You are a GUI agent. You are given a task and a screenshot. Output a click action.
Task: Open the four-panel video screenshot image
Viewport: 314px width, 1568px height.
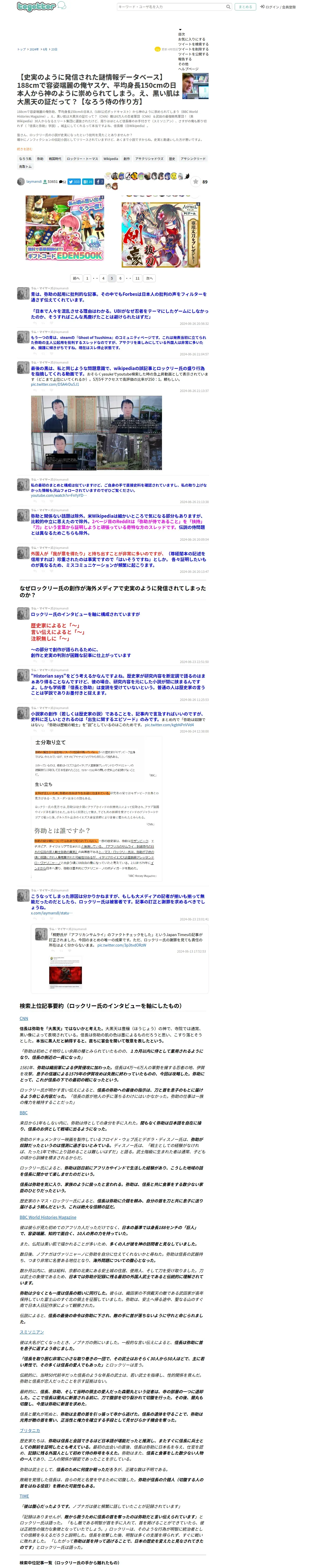tap(96, 433)
